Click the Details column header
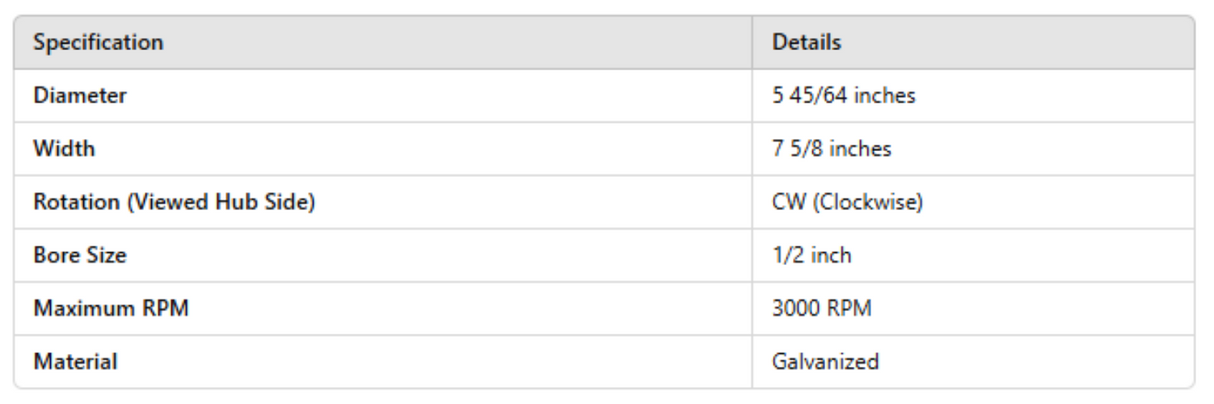 pyautogui.click(x=806, y=43)
